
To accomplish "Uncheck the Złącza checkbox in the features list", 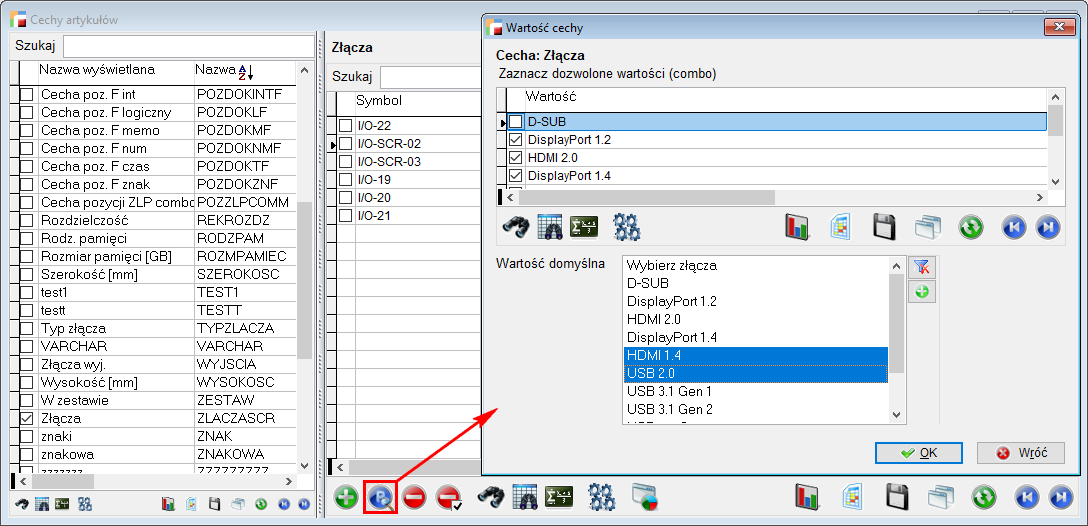I will (x=26, y=418).
